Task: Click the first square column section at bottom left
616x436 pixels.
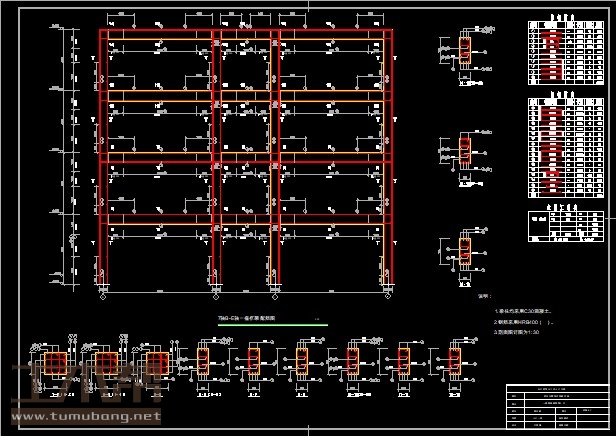Action: click(56, 362)
